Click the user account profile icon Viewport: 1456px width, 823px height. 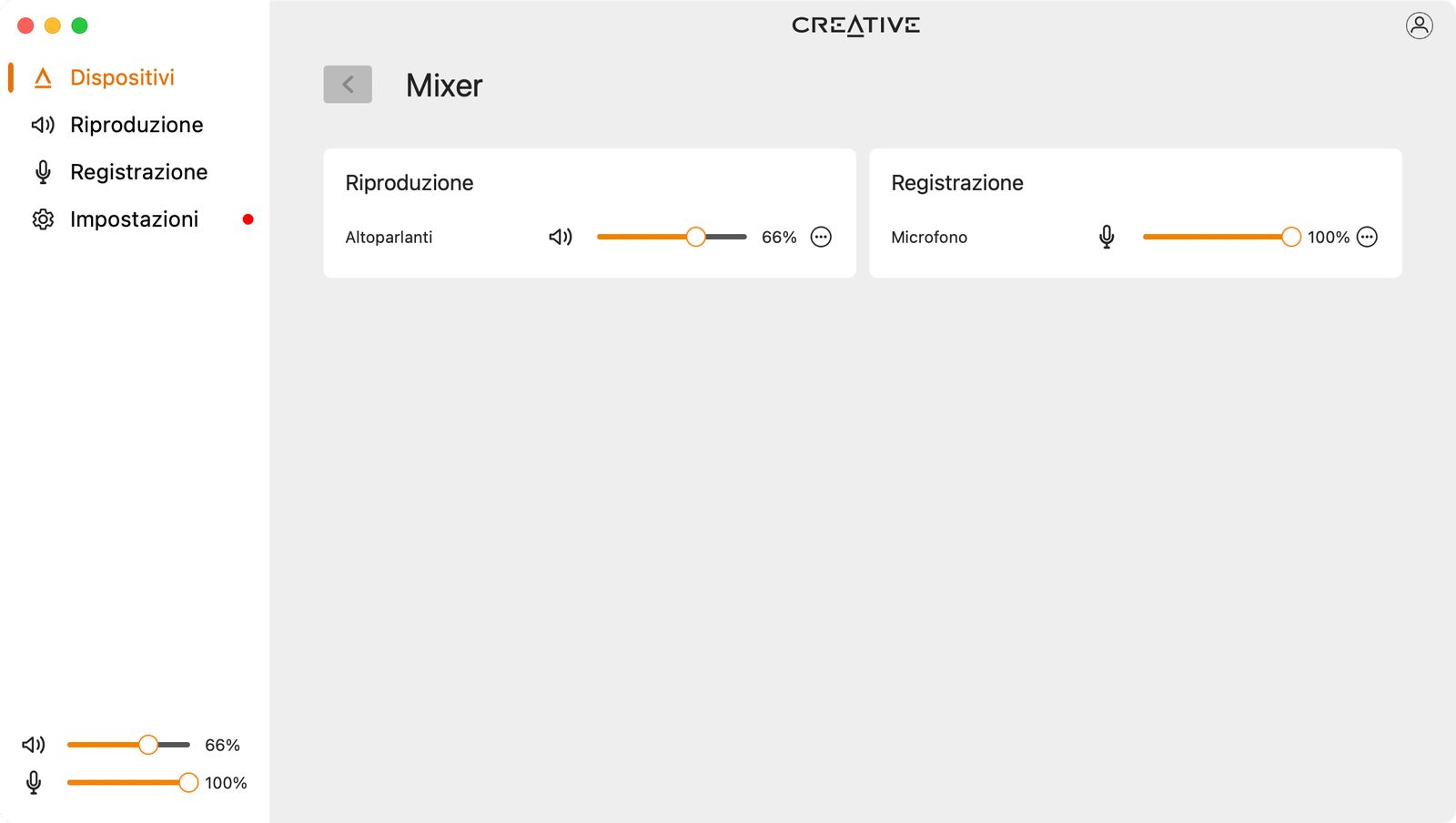point(1419,25)
